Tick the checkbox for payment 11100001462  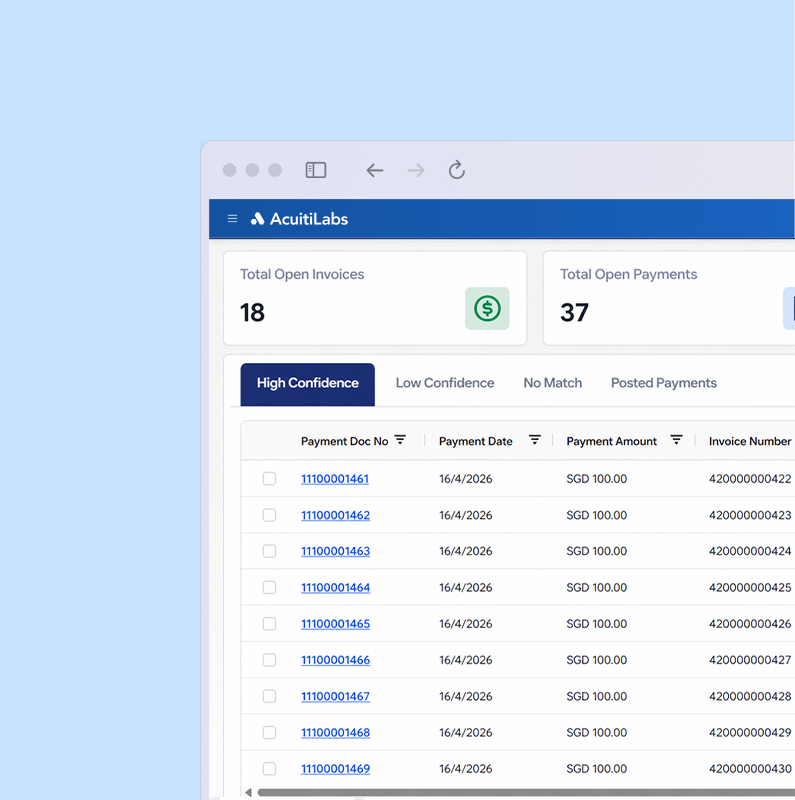269,515
